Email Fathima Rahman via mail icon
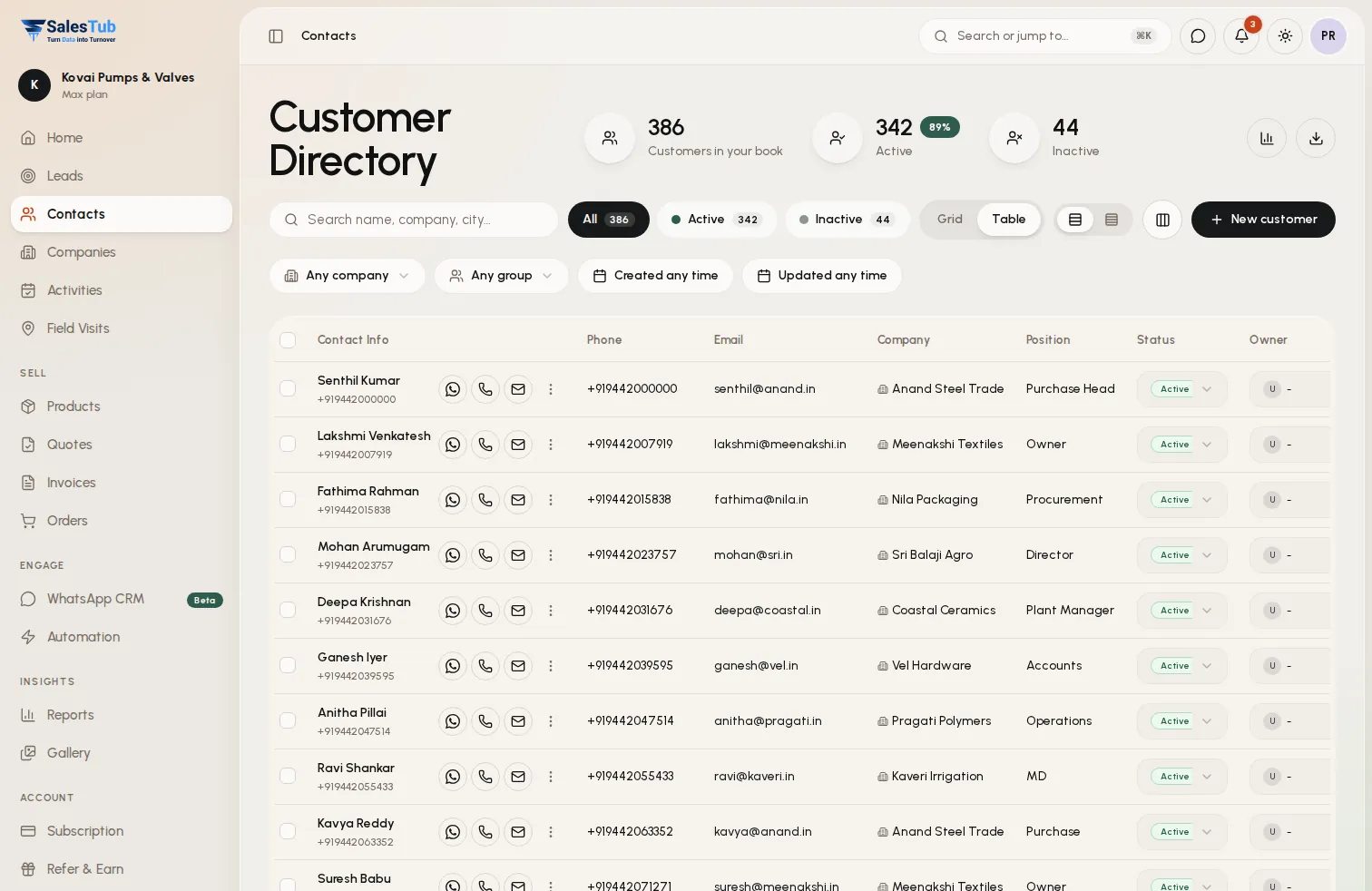 click(518, 500)
